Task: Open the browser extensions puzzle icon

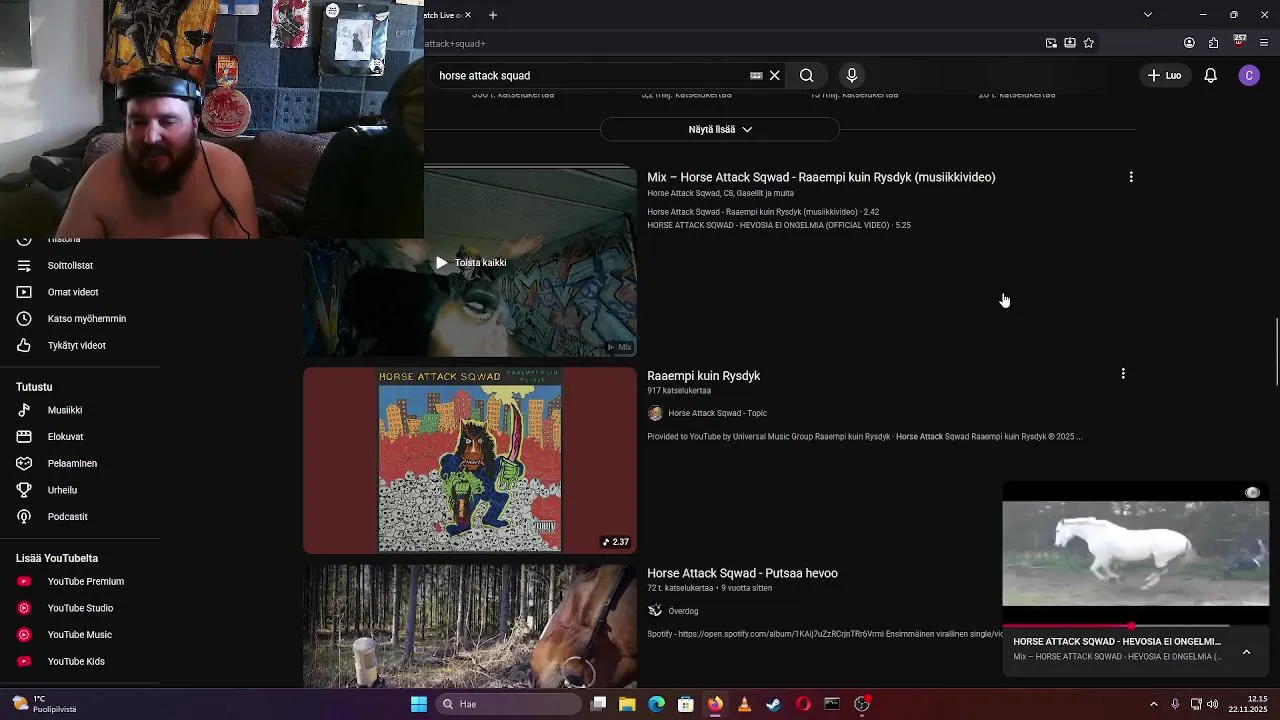Action: click(1213, 43)
